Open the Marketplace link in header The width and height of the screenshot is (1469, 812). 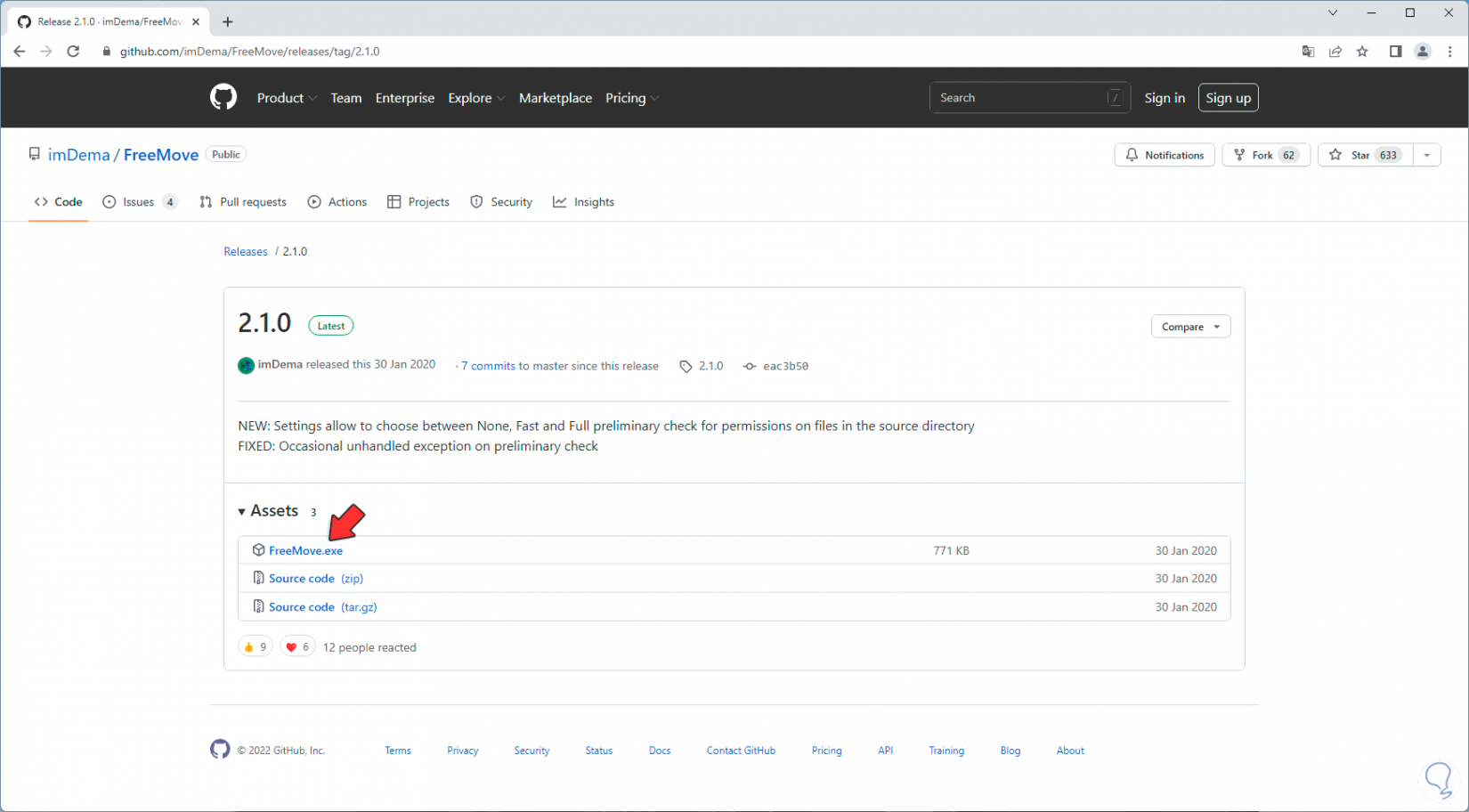tap(556, 98)
